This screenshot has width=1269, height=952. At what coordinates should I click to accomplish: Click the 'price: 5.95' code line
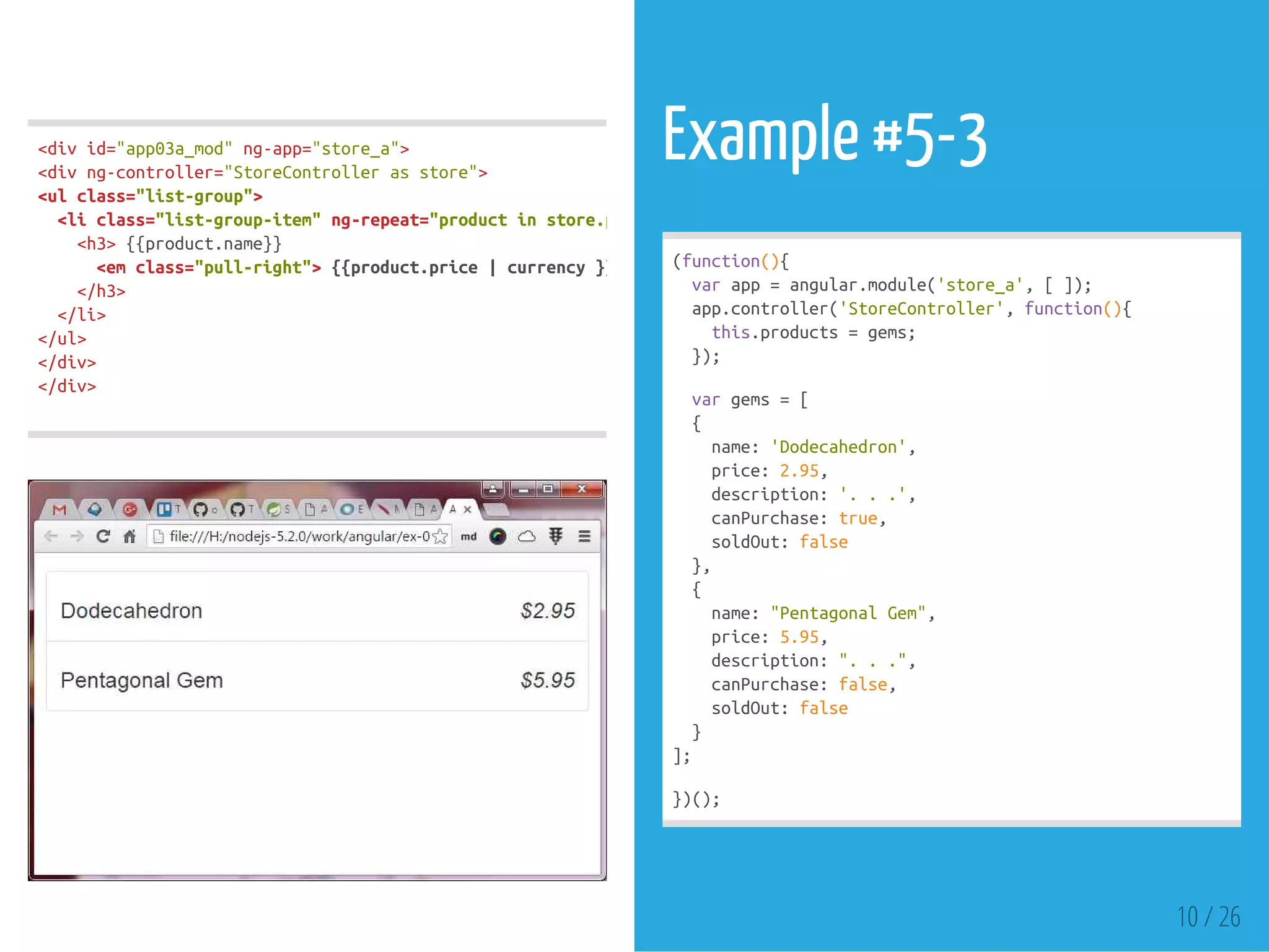[x=769, y=637]
